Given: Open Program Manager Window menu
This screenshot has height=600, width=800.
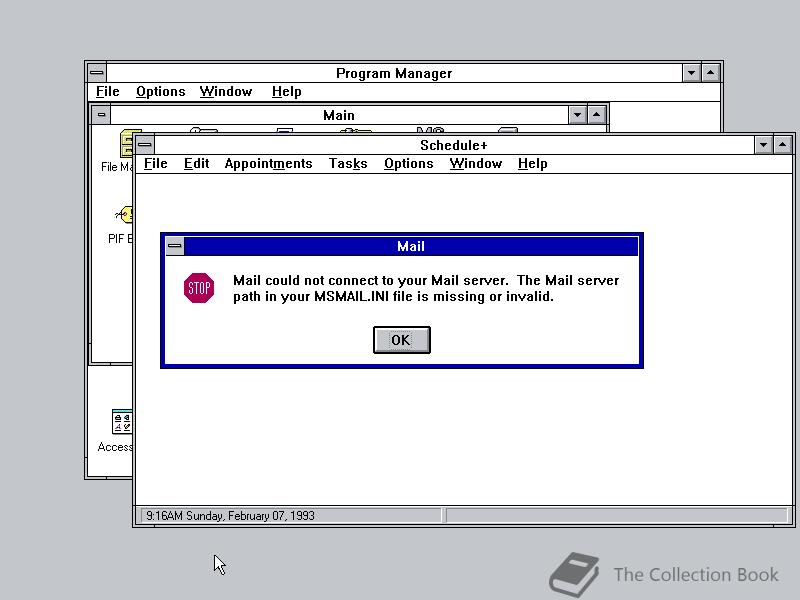Looking at the screenshot, I should pyautogui.click(x=226, y=91).
